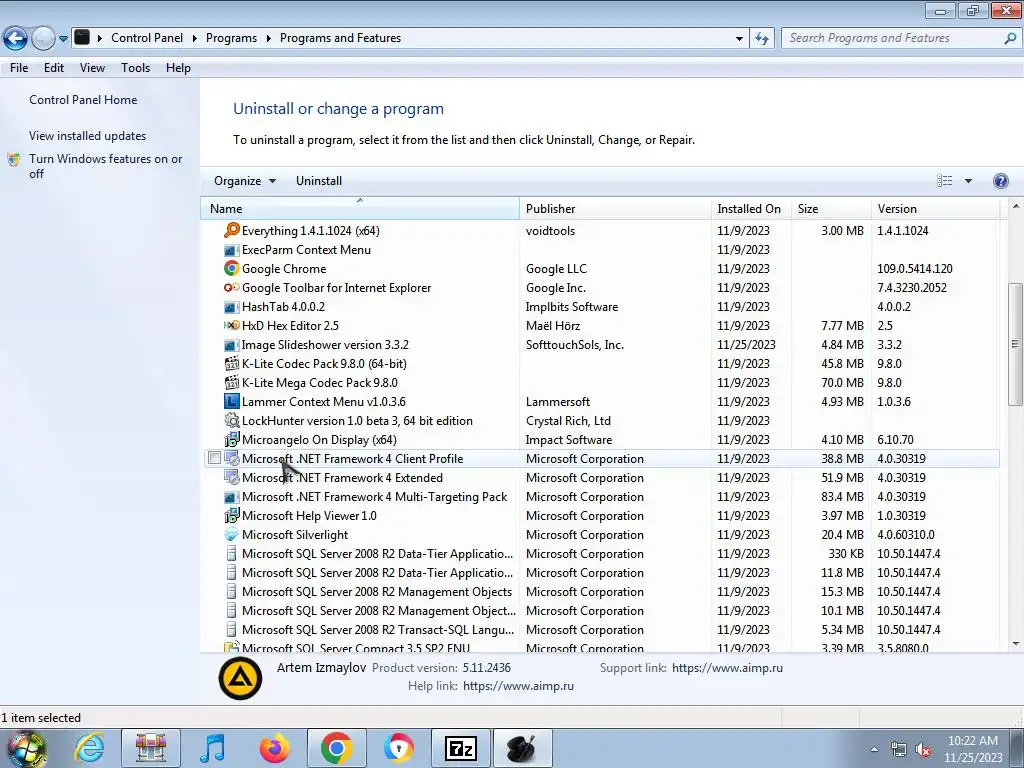Select Microsoft SQL Server 2008 R2 Transact-SQL row
Screen dimensions: 1024x768
click(600, 630)
